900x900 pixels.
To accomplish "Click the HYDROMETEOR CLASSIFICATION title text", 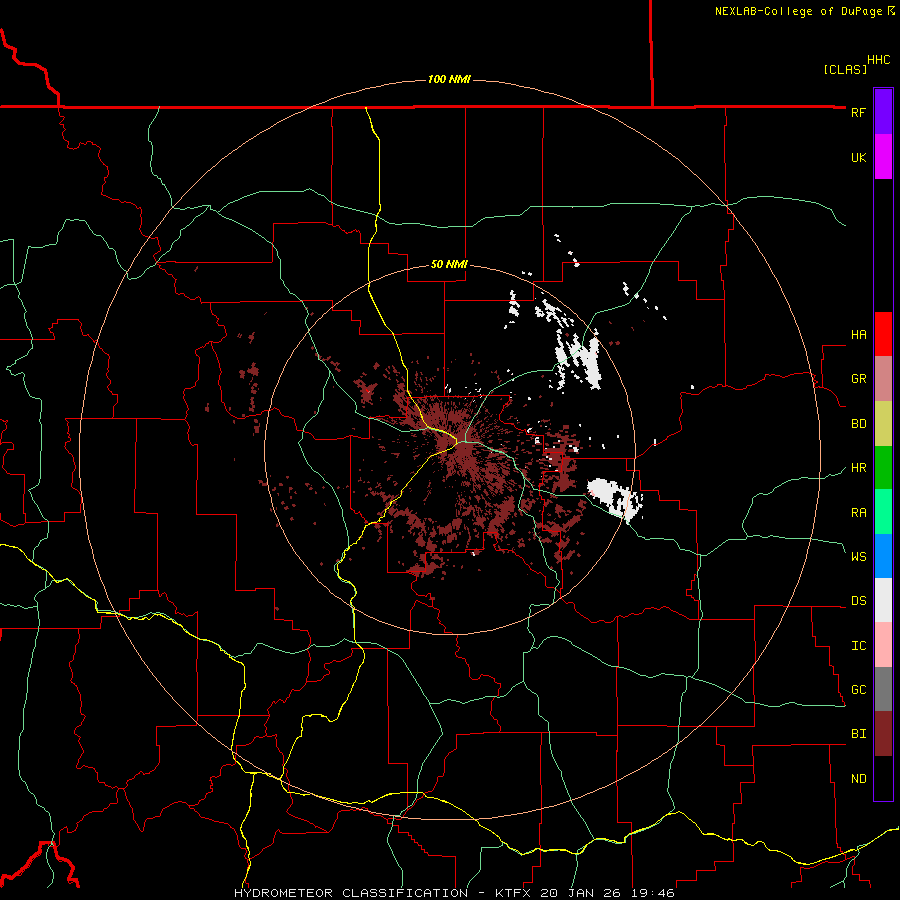I will click(351, 893).
